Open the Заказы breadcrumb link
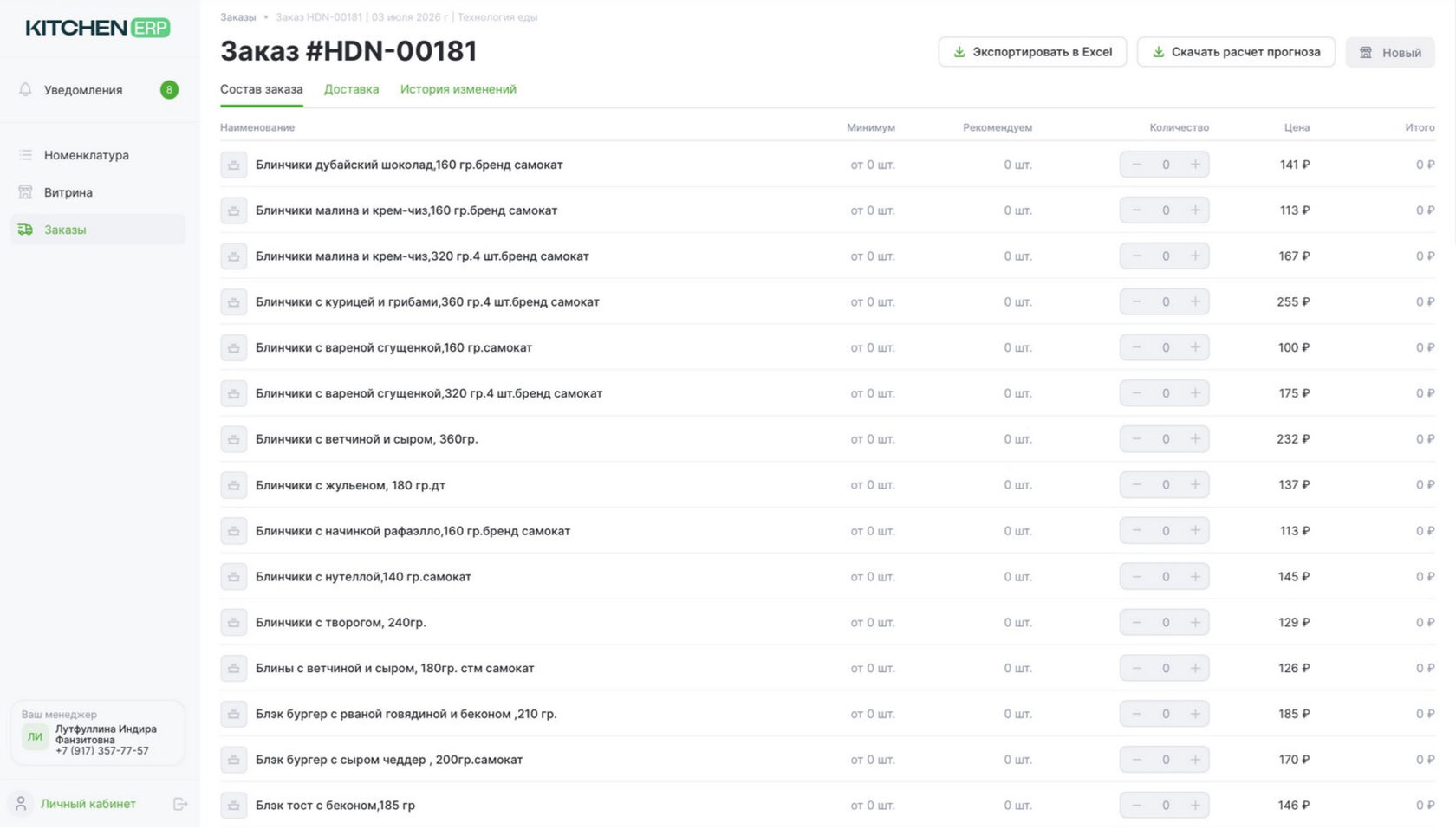 [237, 17]
